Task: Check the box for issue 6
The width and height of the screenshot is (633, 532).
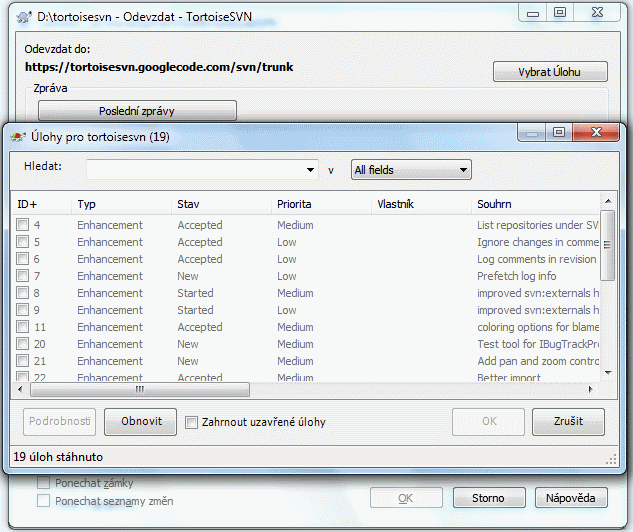Action: click(23, 259)
